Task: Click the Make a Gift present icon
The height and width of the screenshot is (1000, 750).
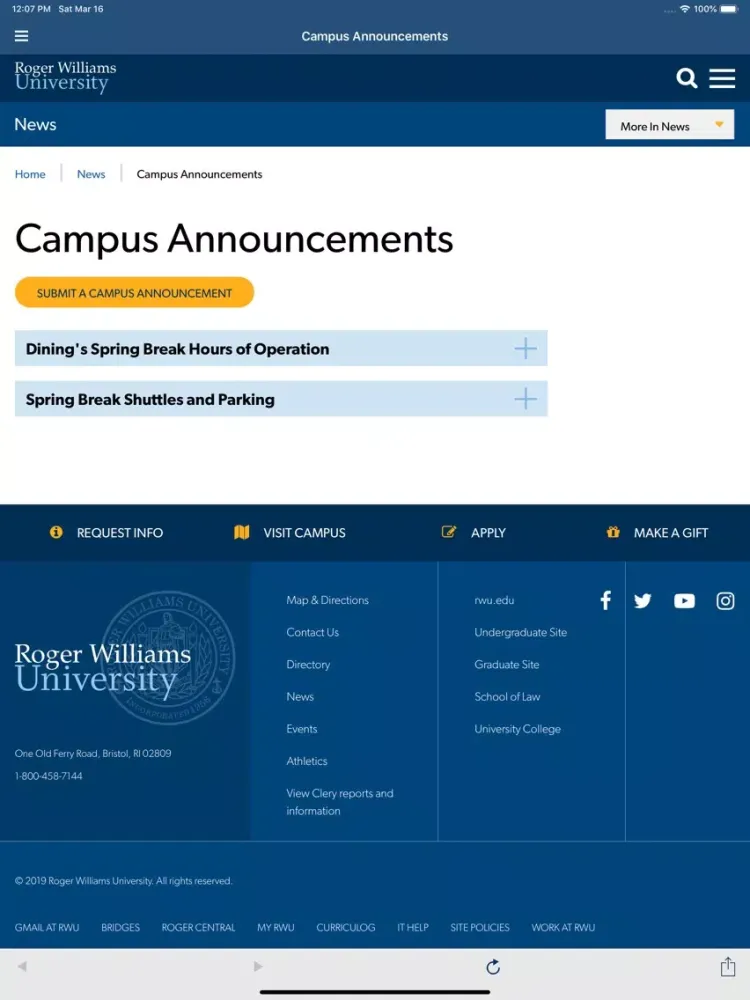Action: pyautogui.click(x=613, y=531)
